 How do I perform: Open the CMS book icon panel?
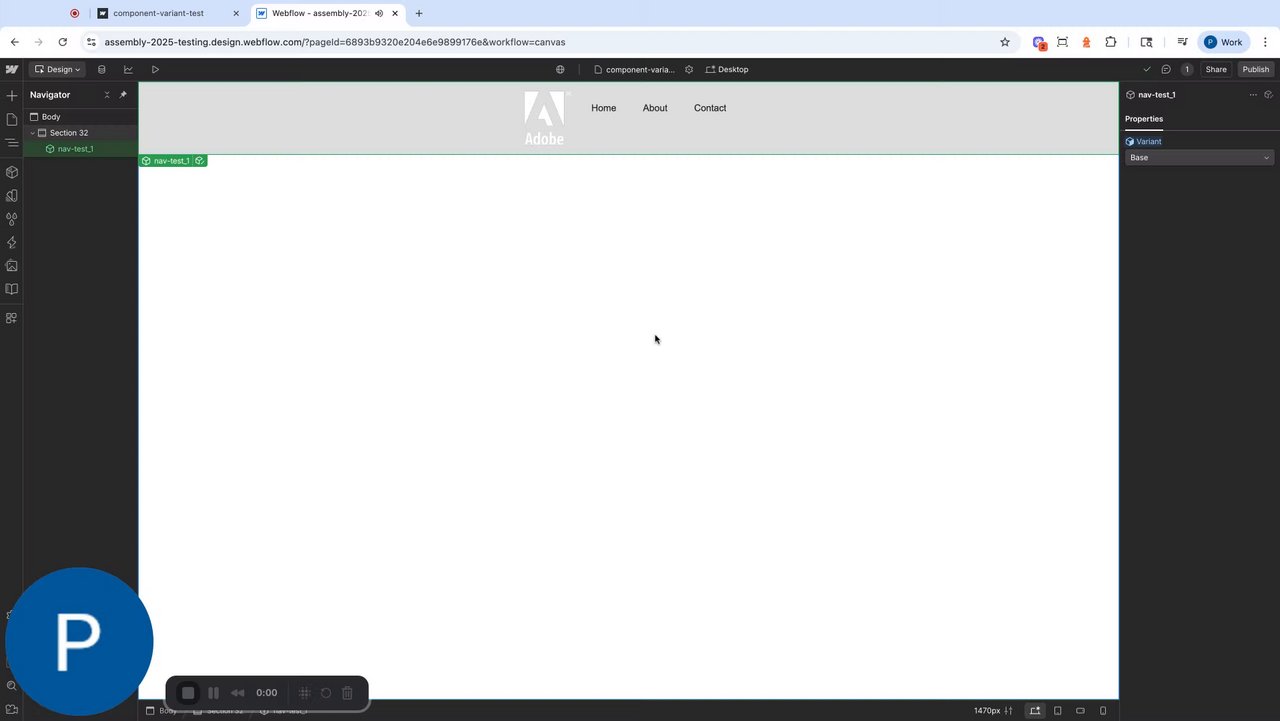tap(12, 289)
